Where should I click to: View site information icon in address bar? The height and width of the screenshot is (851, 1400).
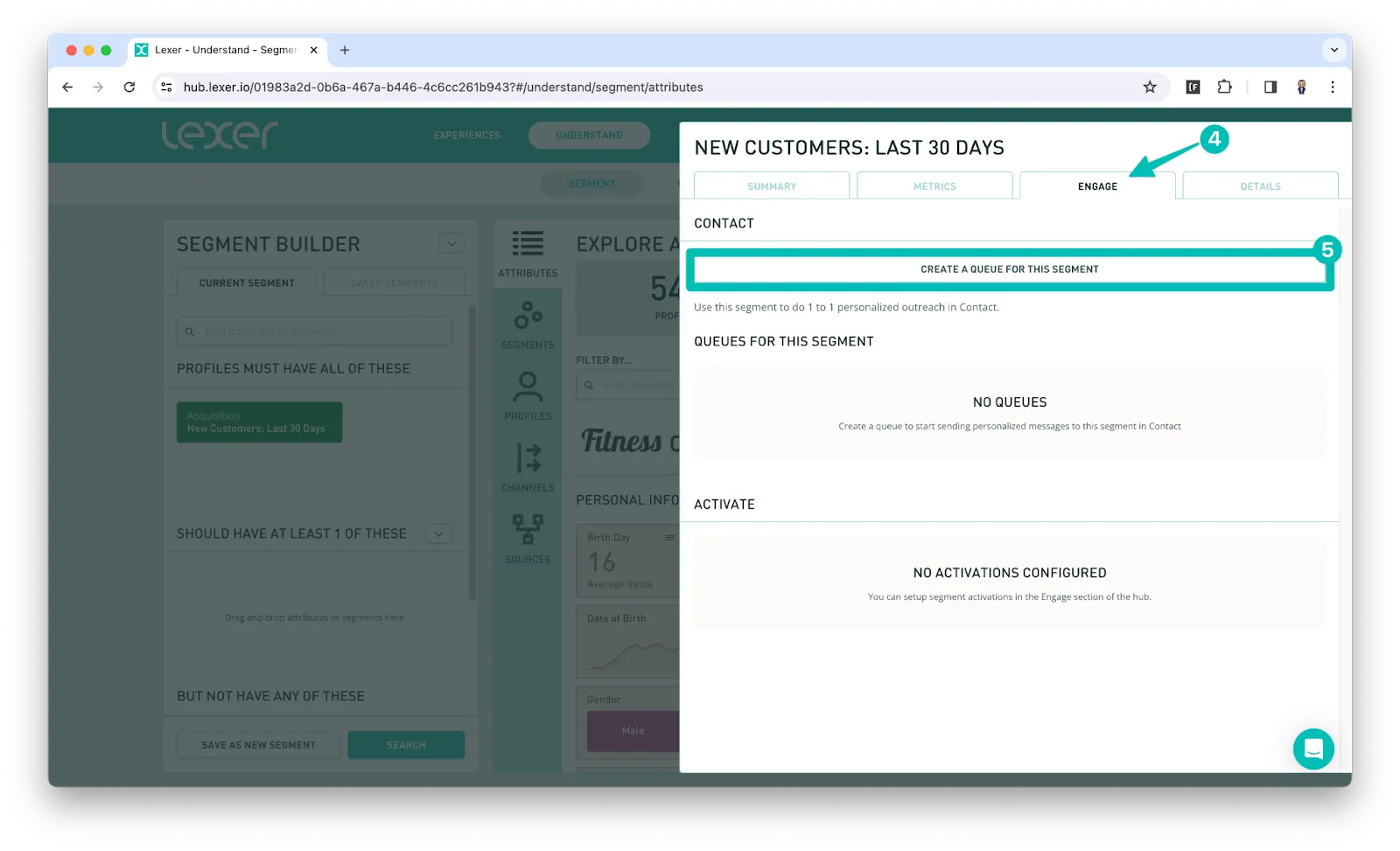(166, 87)
